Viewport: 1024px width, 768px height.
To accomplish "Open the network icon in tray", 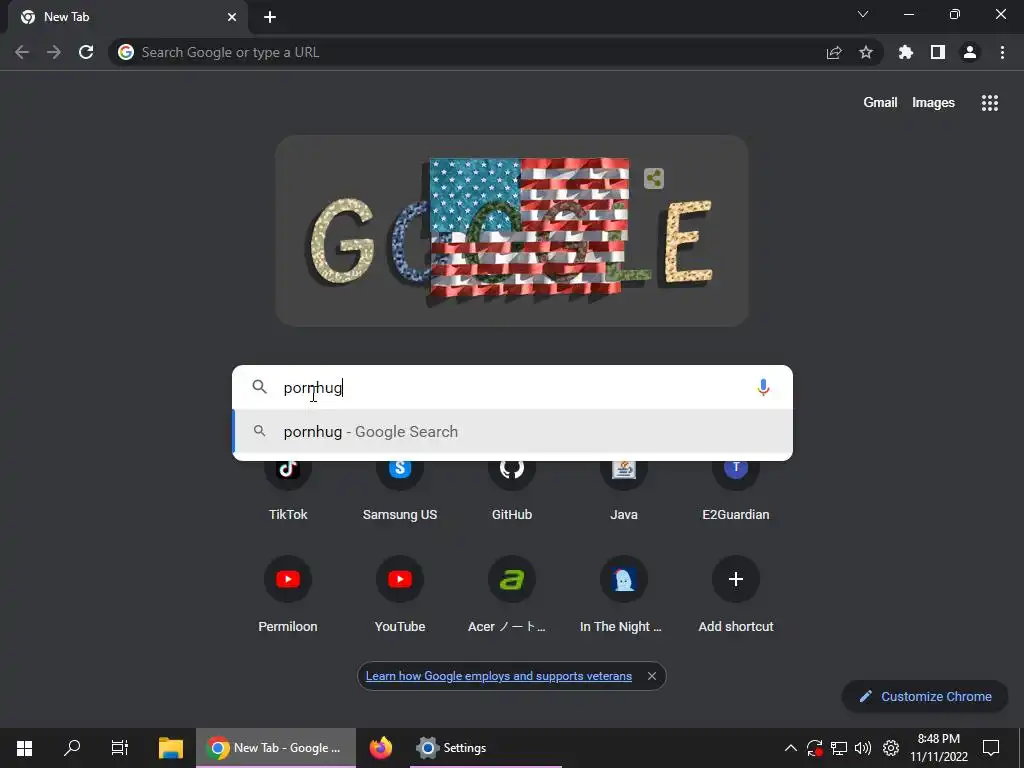I will tap(839, 748).
